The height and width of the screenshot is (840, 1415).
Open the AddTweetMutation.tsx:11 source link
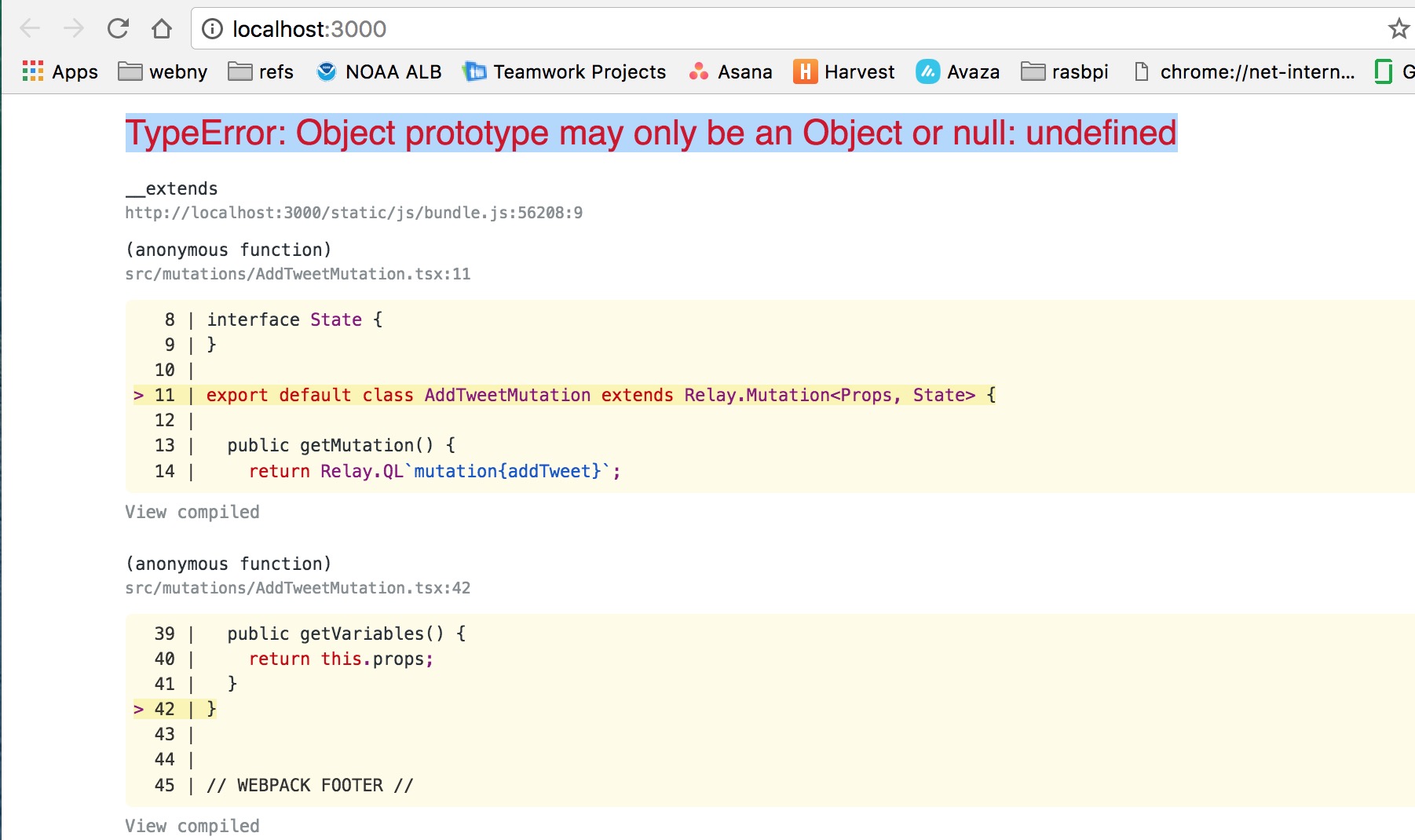(298, 274)
